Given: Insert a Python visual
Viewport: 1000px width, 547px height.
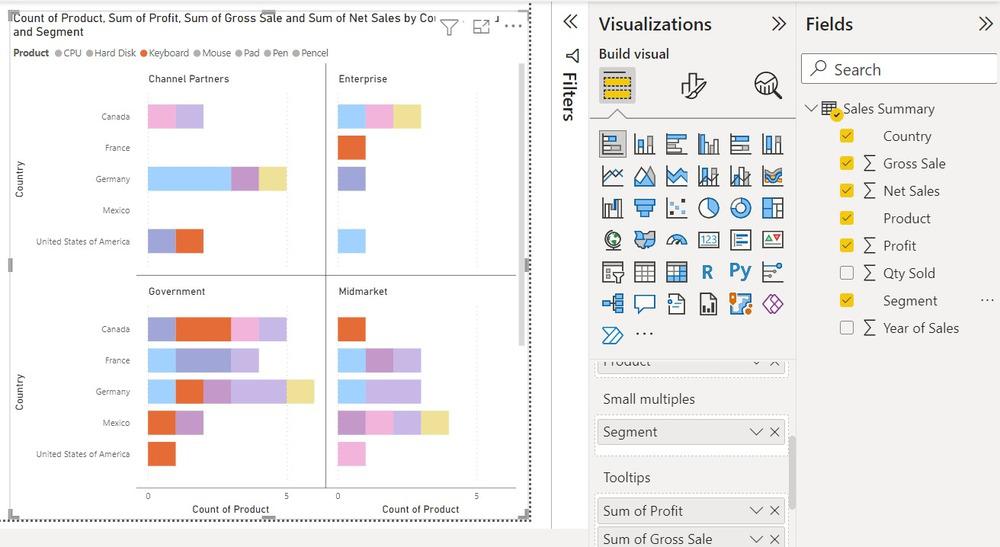Looking at the screenshot, I should 740,271.
